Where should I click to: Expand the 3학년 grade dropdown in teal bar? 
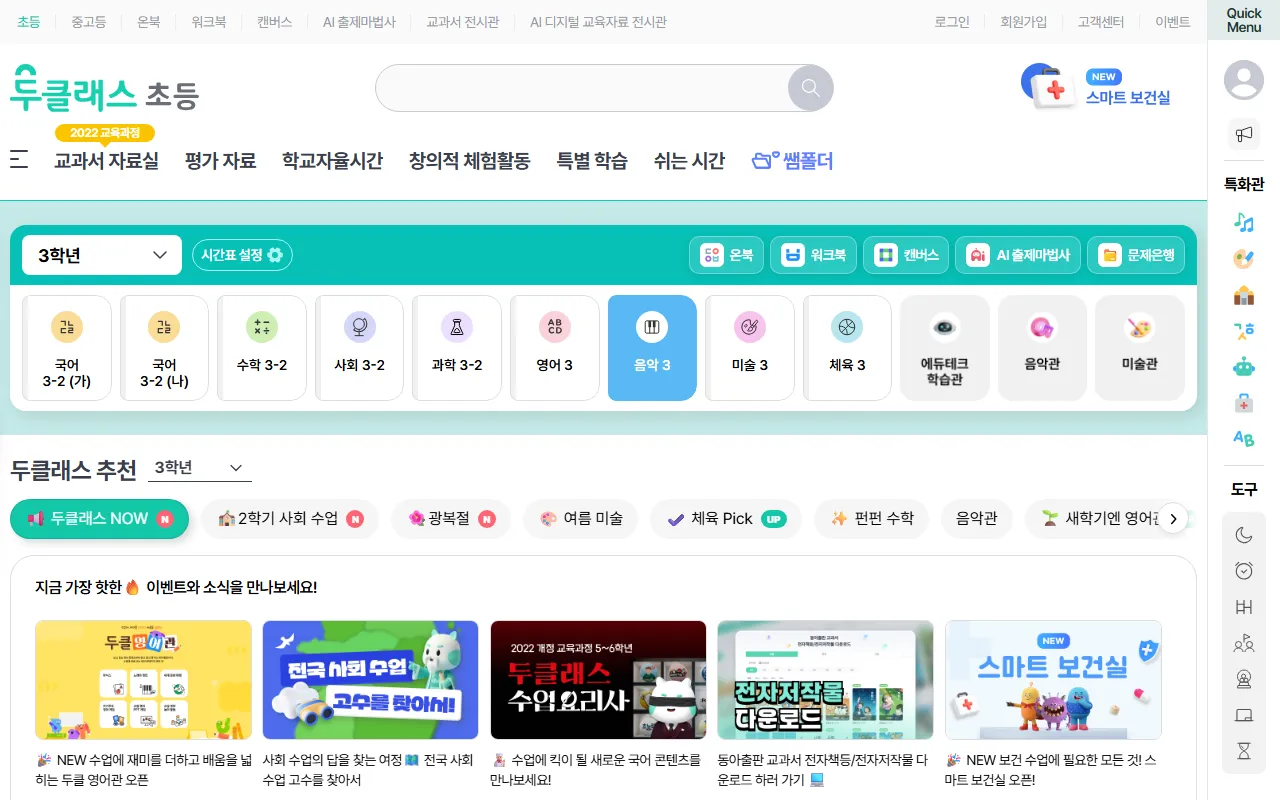click(102, 255)
